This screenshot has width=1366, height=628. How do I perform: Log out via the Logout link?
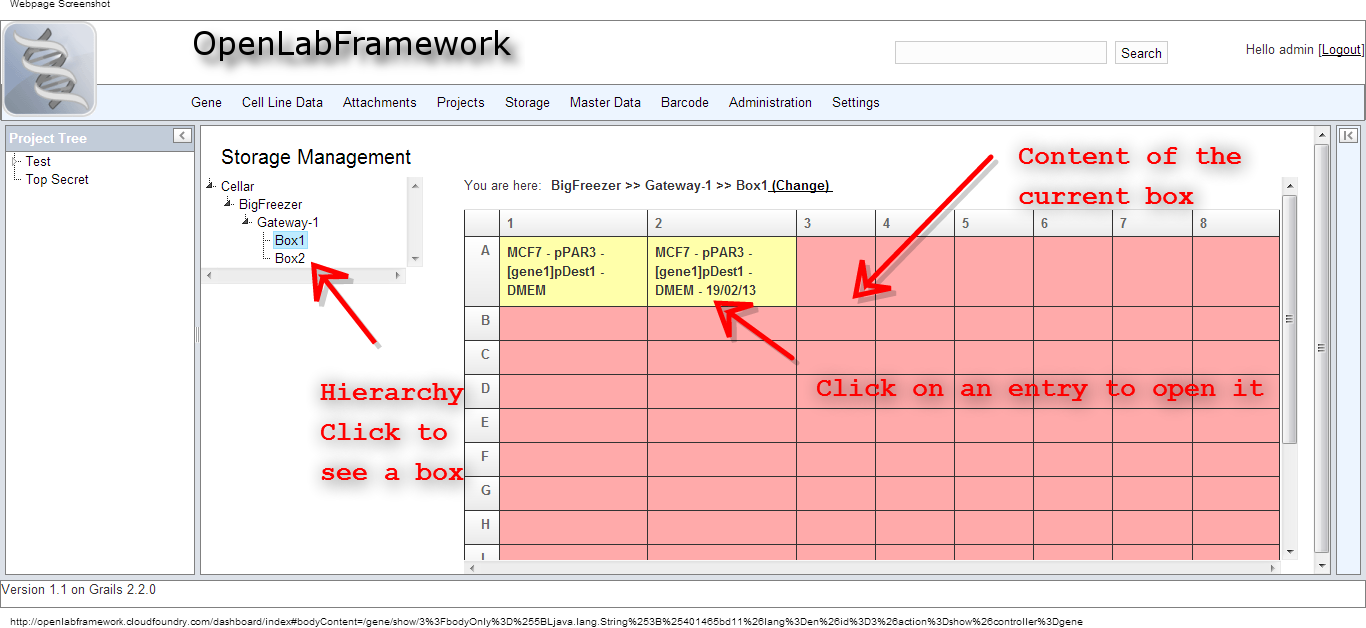(x=1341, y=49)
